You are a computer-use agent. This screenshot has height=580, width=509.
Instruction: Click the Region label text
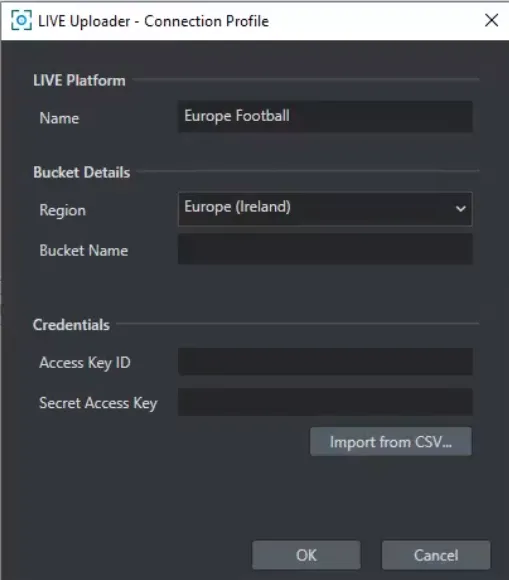coord(63,210)
